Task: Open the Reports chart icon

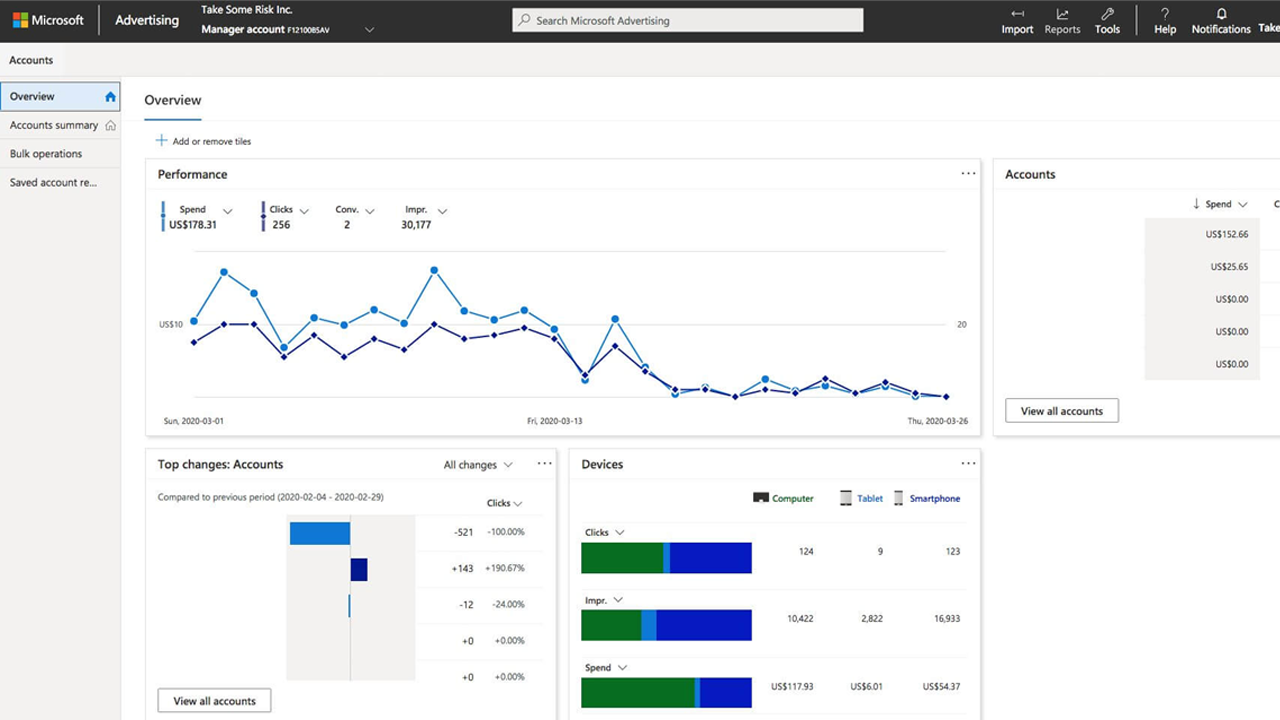Action: 1062,14
